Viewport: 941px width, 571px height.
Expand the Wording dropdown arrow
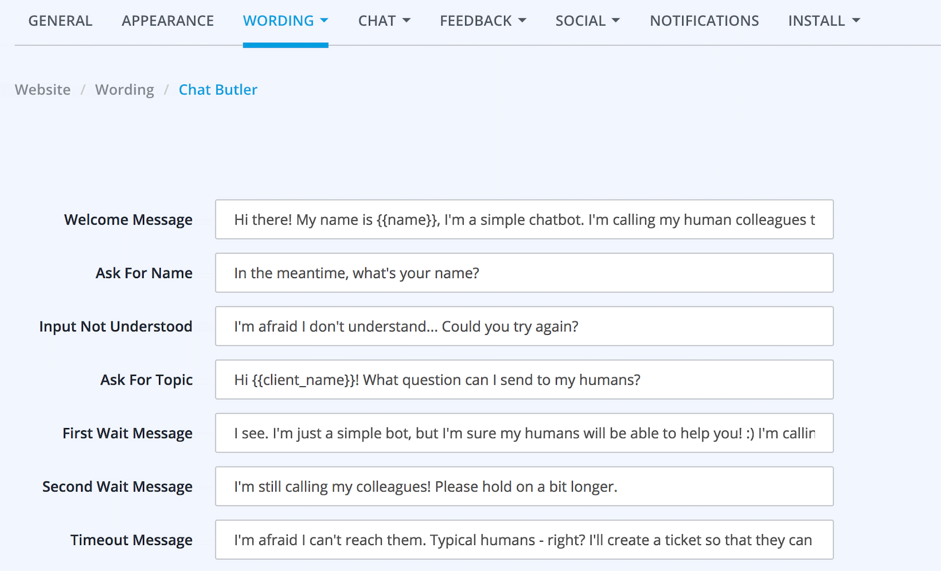pos(324,21)
